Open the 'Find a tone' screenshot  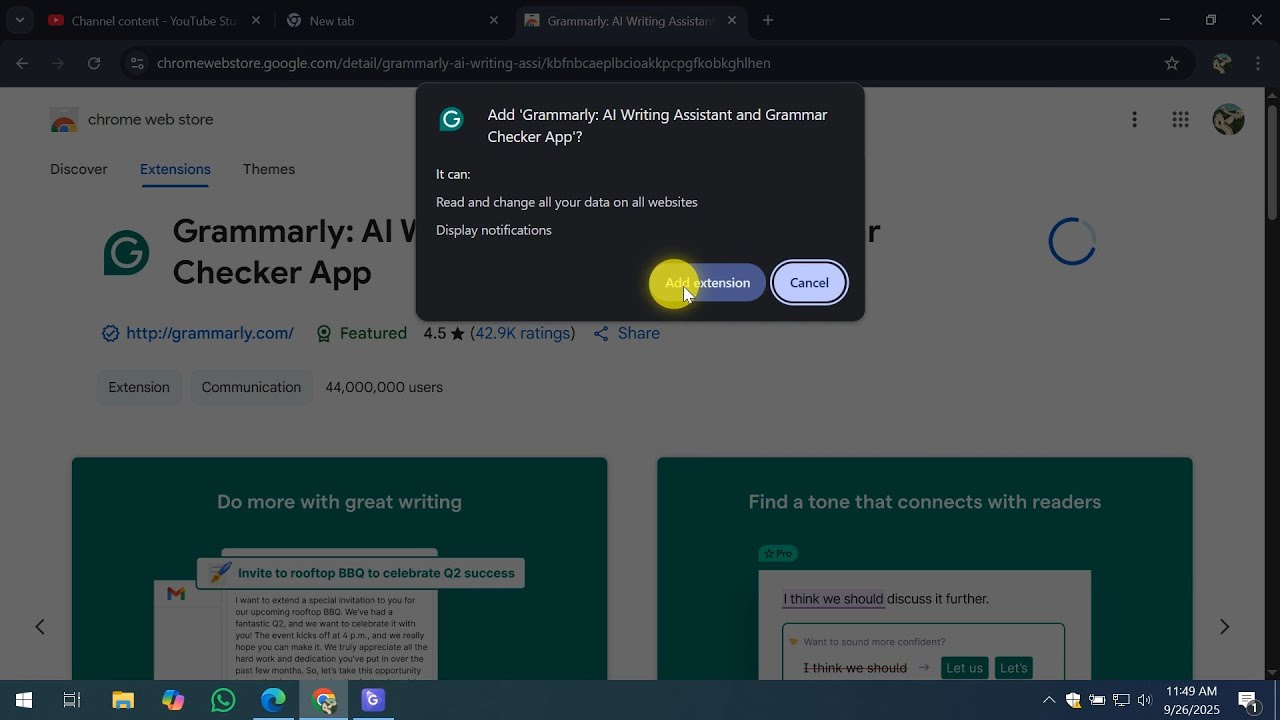[x=924, y=569]
